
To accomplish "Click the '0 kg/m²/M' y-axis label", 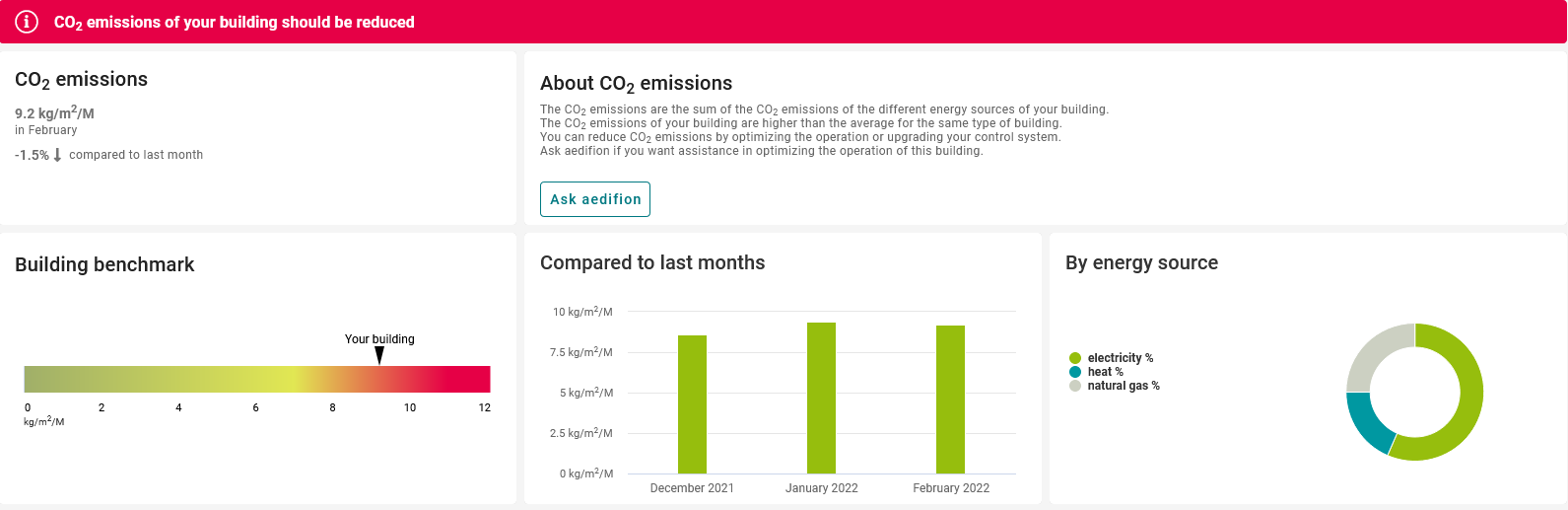I will coord(586,474).
